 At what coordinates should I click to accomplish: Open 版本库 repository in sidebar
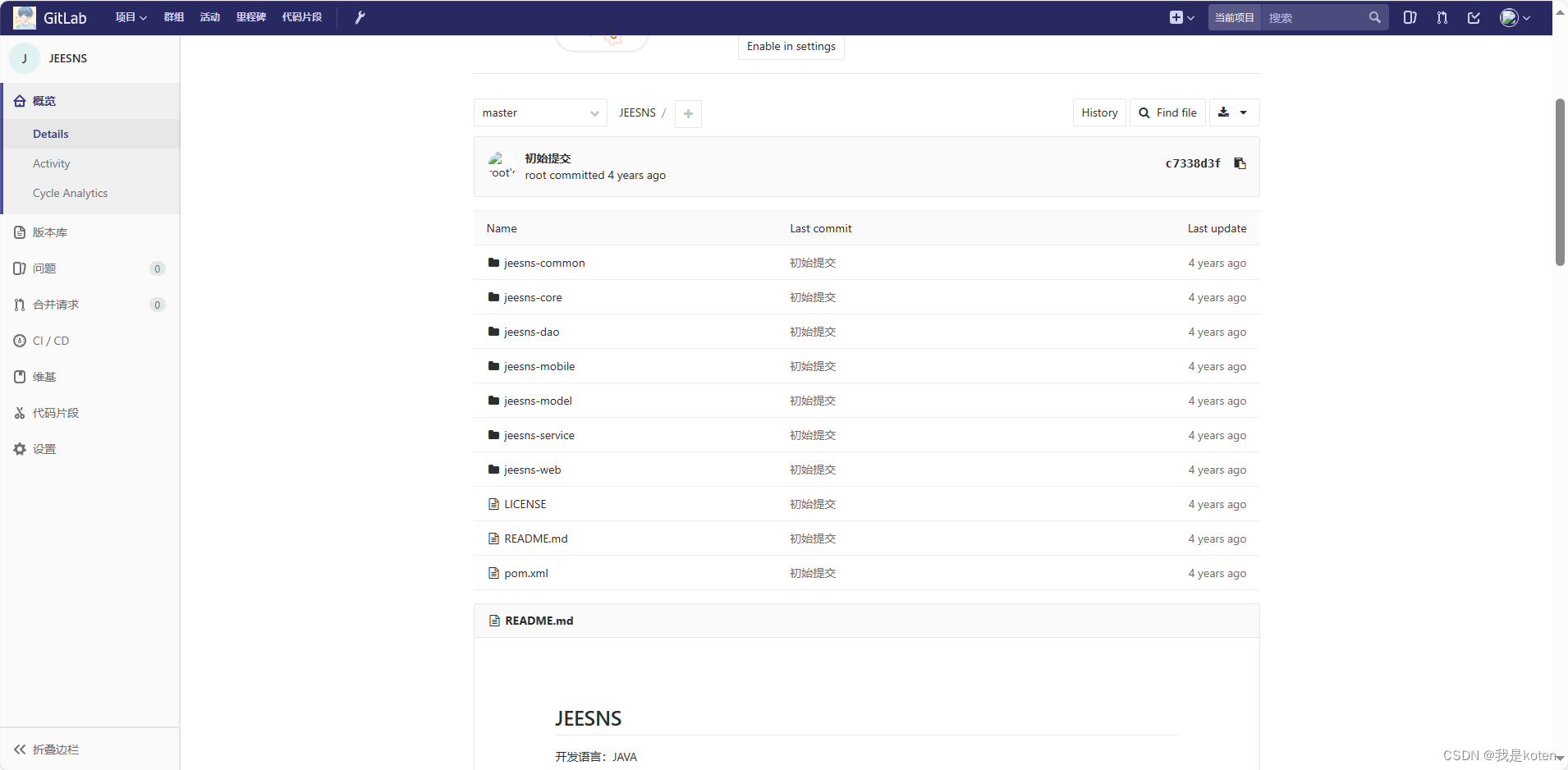point(90,232)
